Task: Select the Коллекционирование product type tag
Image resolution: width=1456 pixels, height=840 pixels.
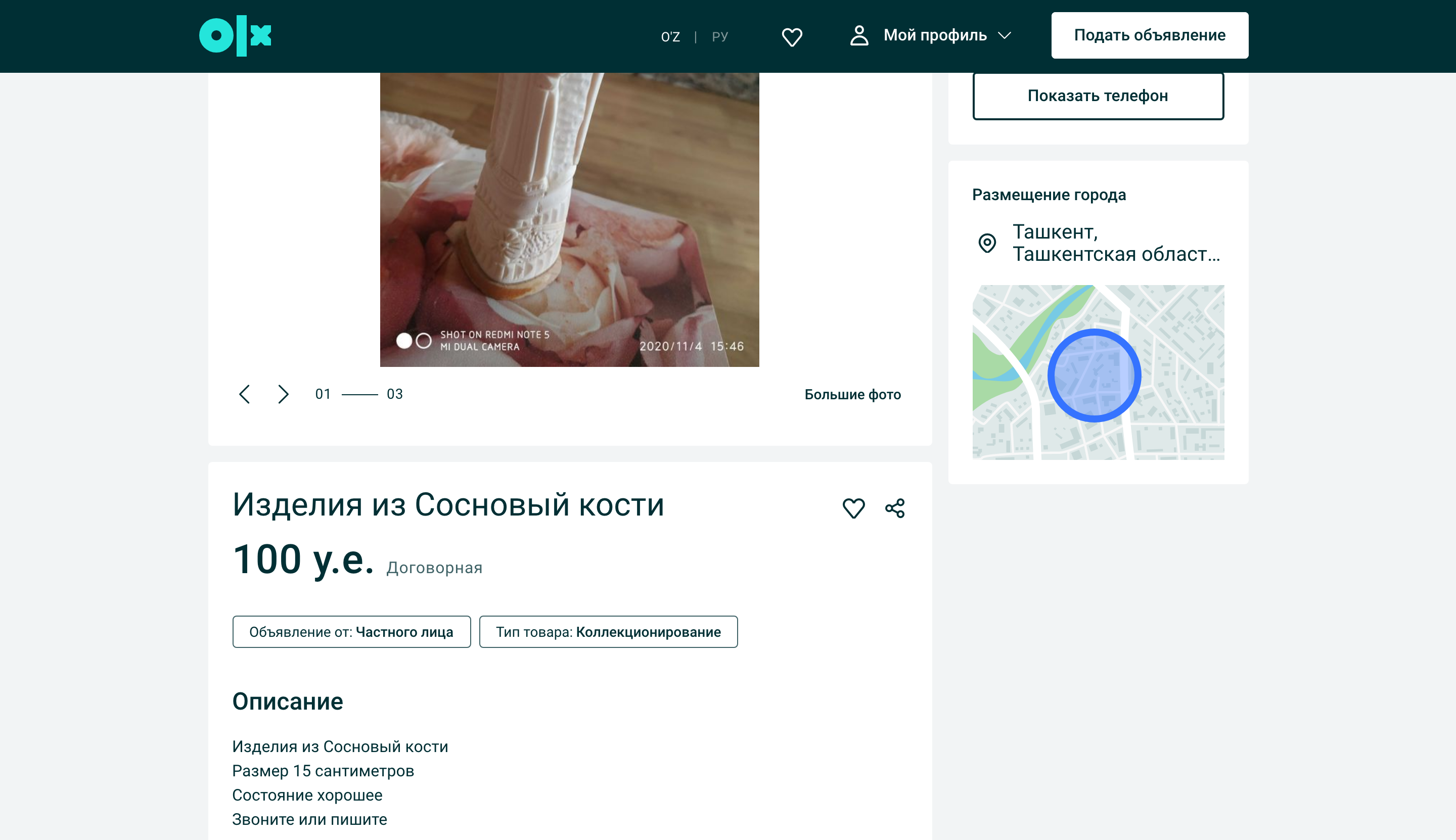Action: click(608, 632)
